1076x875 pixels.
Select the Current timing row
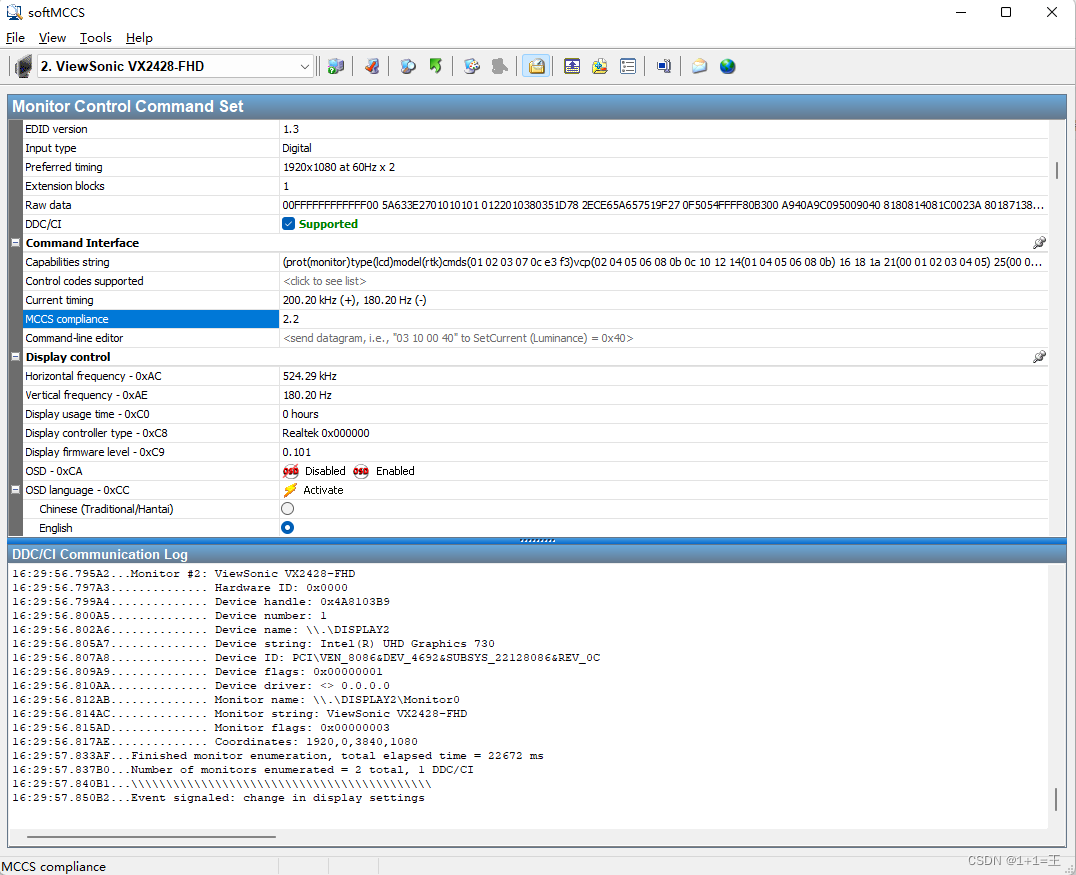pyautogui.click(x=535, y=300)
